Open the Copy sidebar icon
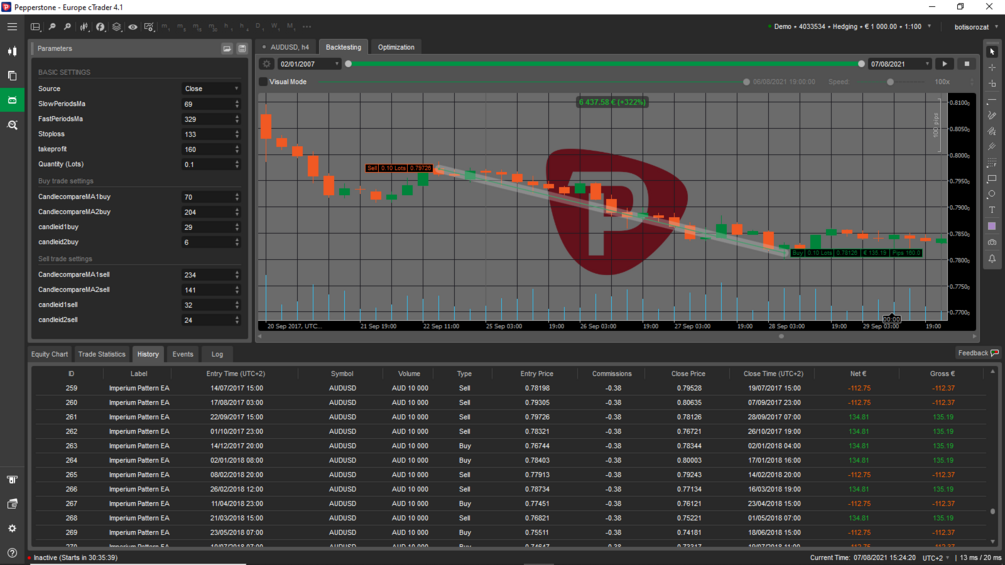The height and width of the screenshot is (565, 1005). (x=12, y=76)
